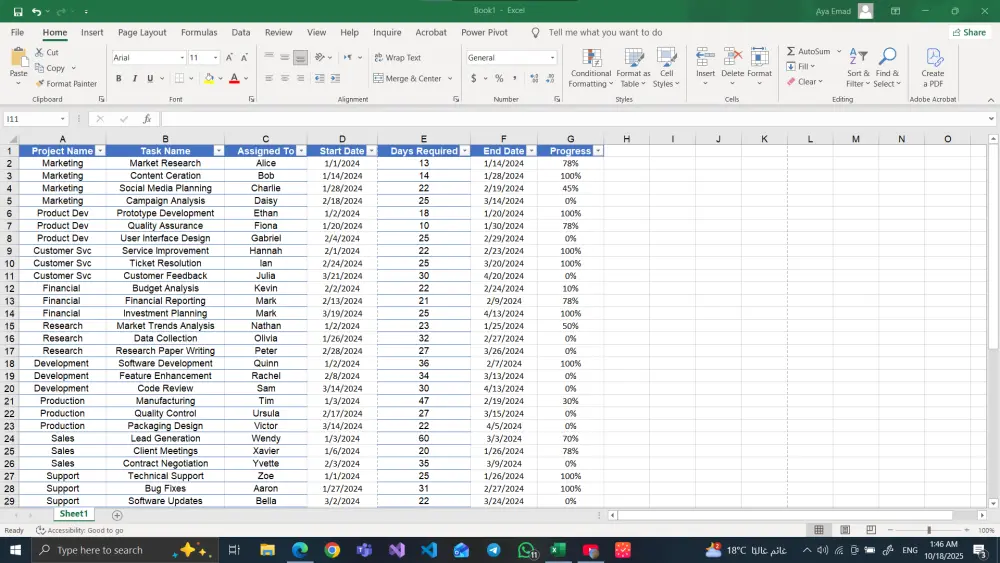This screenshot has width=1000, height=563.
Task: Click the red Font Color swatch
Action: click(234, 78)
